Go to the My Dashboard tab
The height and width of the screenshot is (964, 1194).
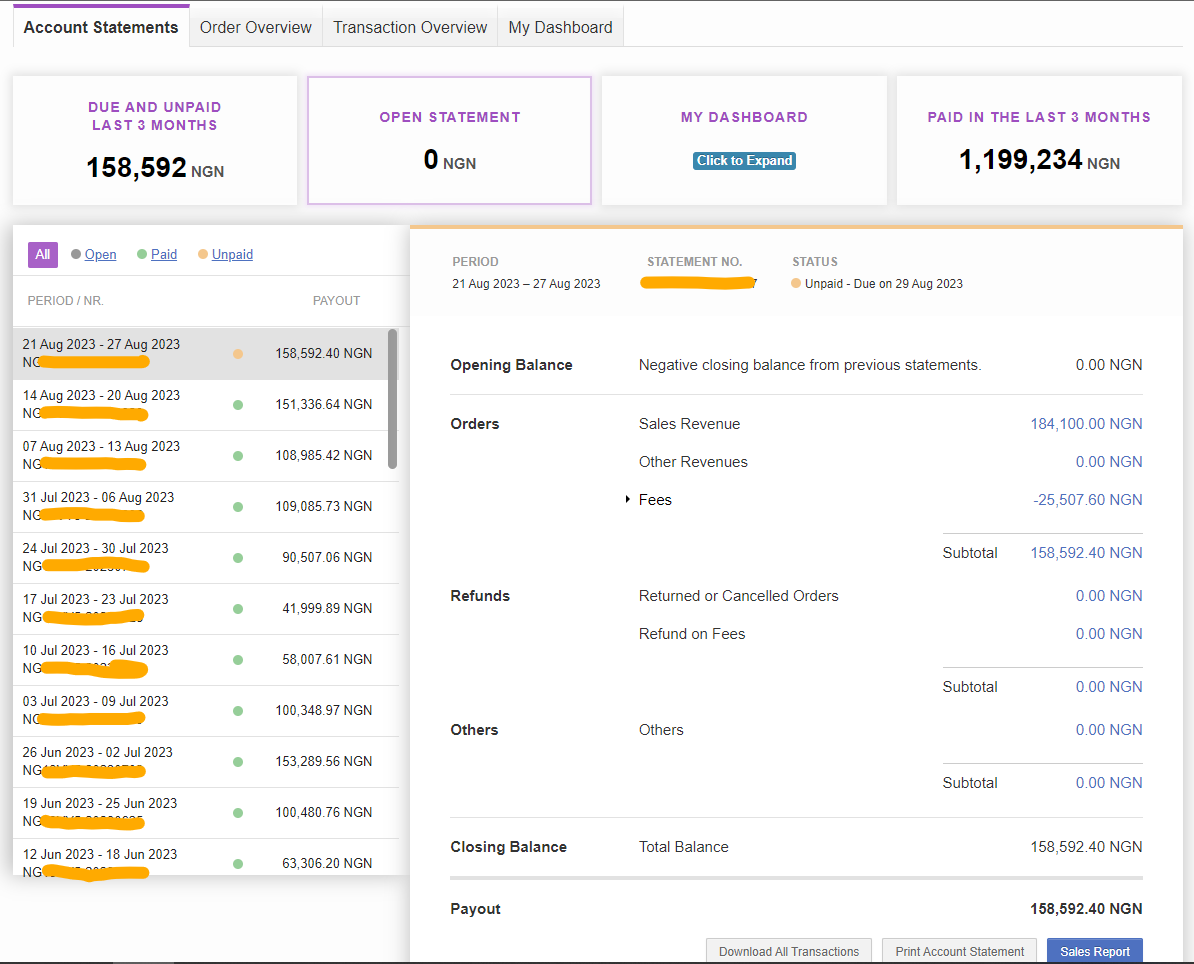(x=560, y=27)
